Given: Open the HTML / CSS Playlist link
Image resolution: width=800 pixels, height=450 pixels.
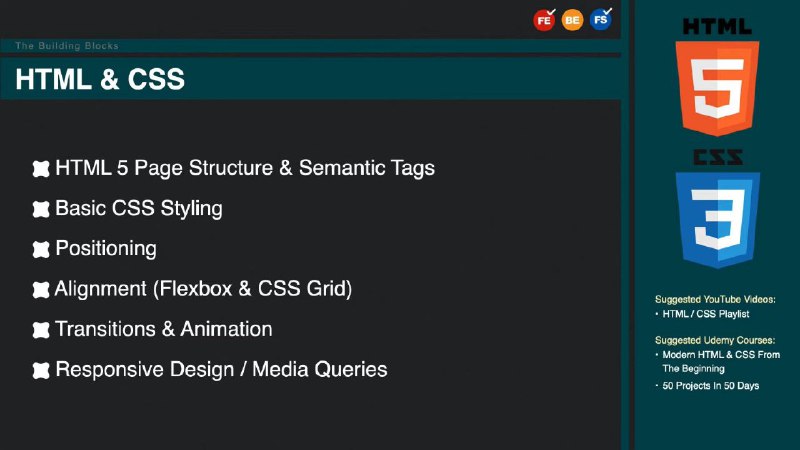Looking at the screenshot, I should (x=706, y=314).
